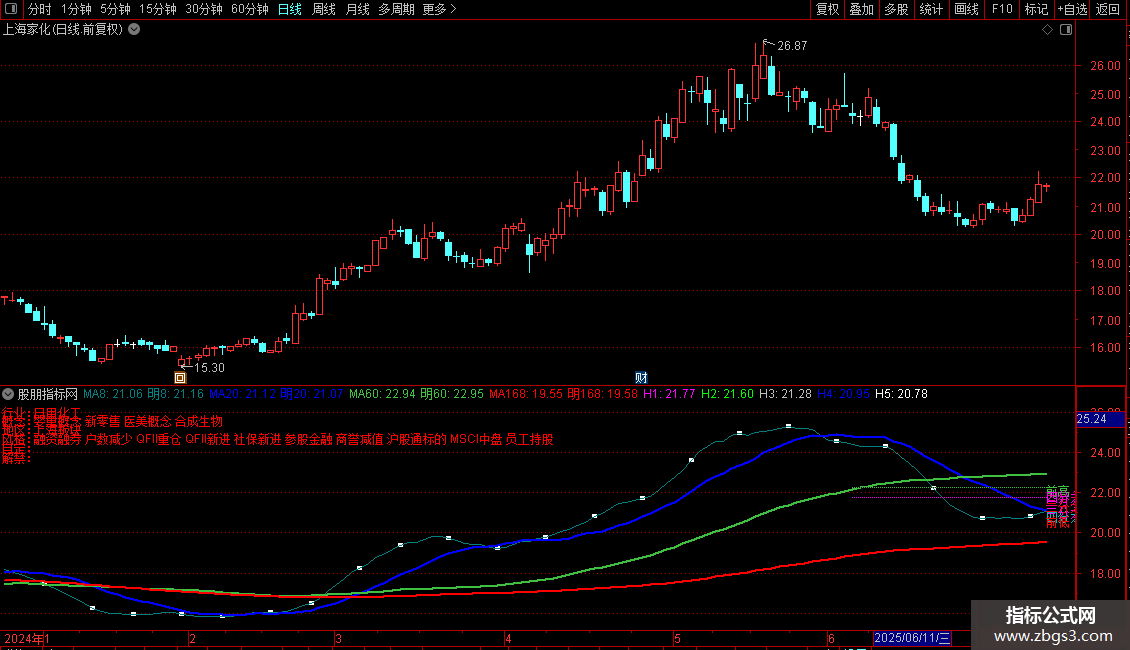Activate the 画线 drawing tool
The width and height of the screenshot is (1130, 650).
(966, 9)
